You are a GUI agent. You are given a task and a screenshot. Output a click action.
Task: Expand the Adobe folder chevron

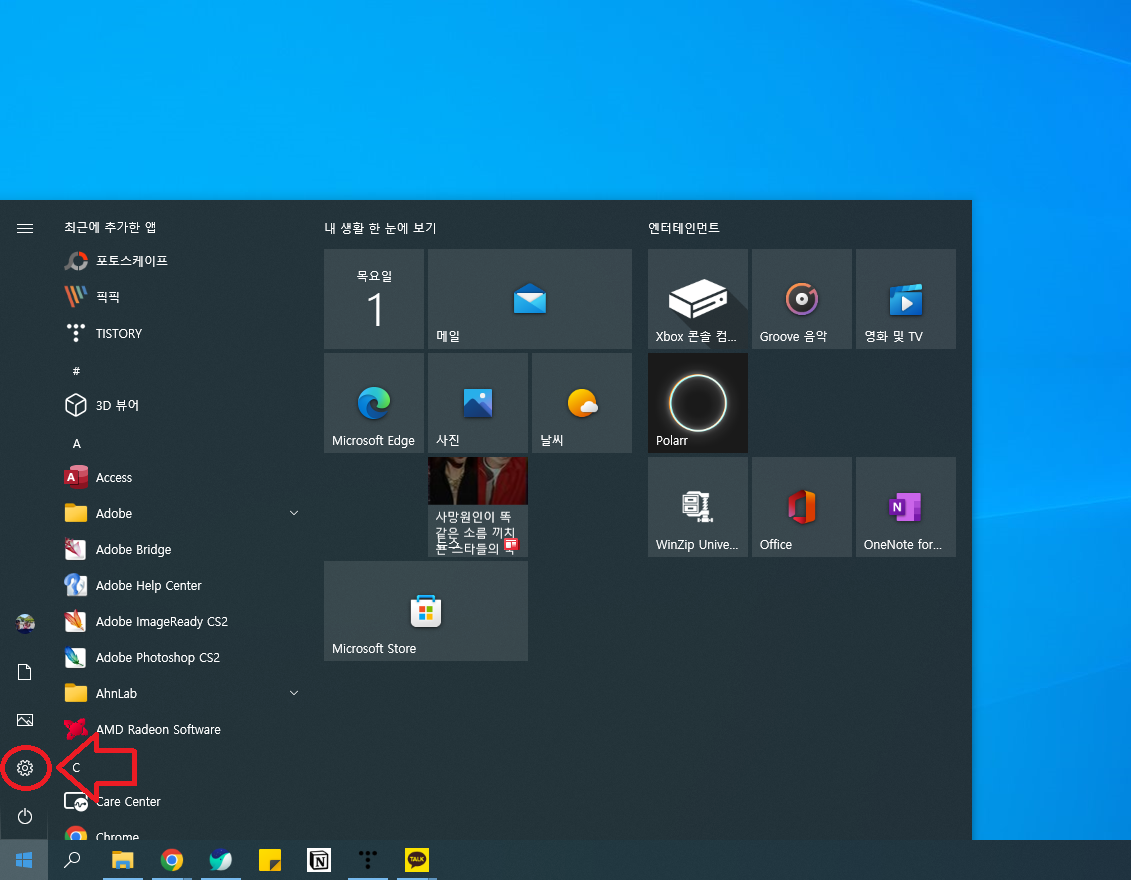point(294,513)
